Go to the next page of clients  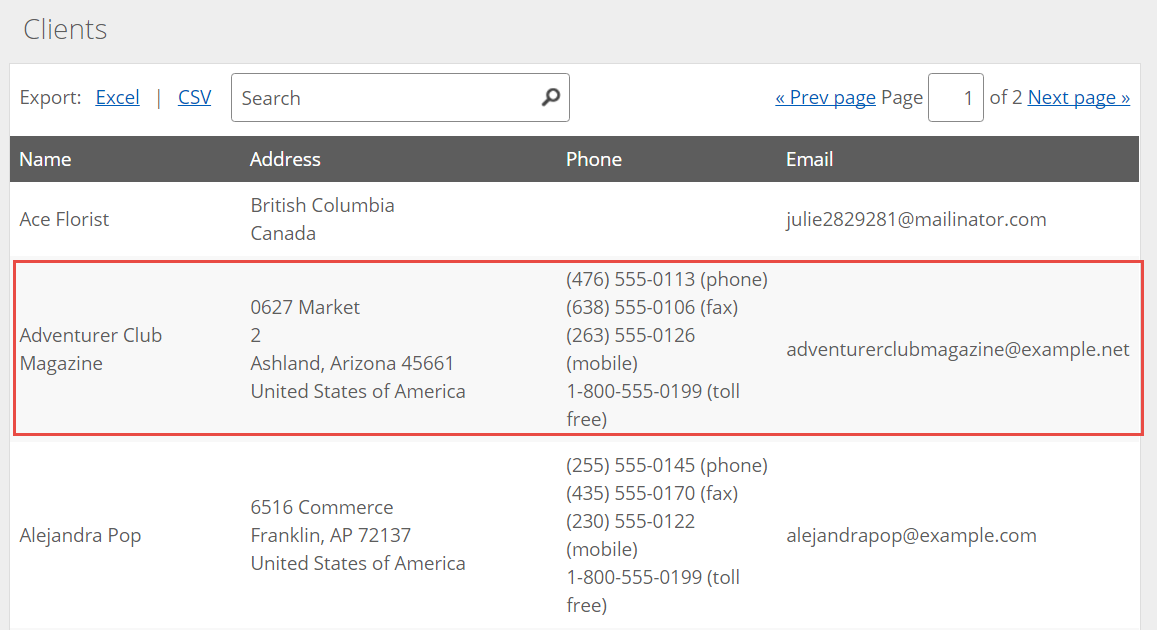pyautogui.click(x=1078, y=97)
